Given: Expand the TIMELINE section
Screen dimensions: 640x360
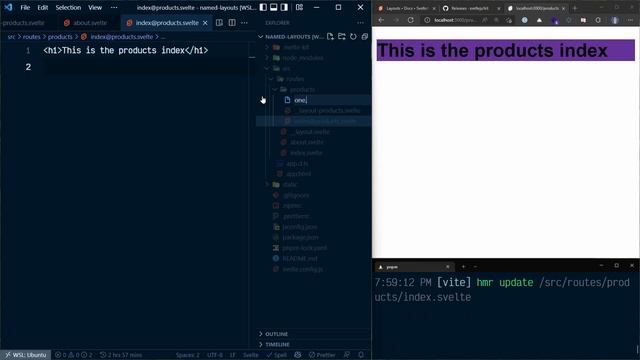Looking at the screenshot, I should tap(313, 344).
